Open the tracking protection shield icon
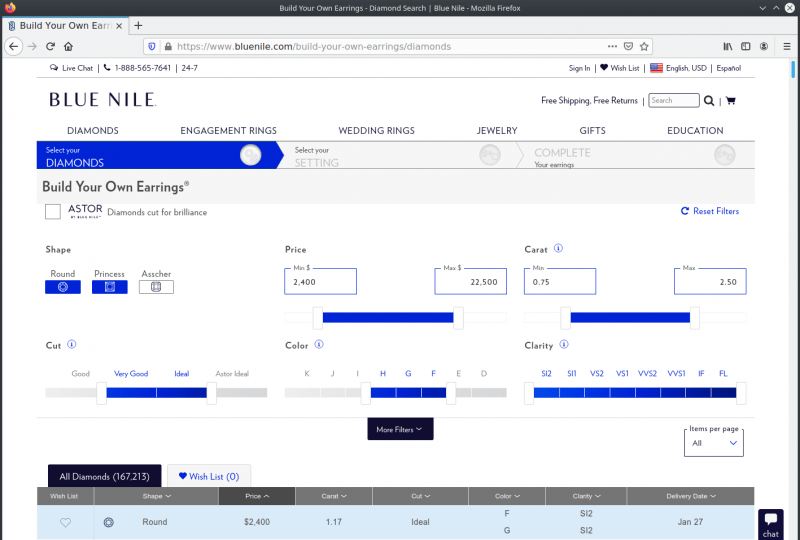Image resolution: width=800 pixels, height=540 pixels. (x=152, y=46)
